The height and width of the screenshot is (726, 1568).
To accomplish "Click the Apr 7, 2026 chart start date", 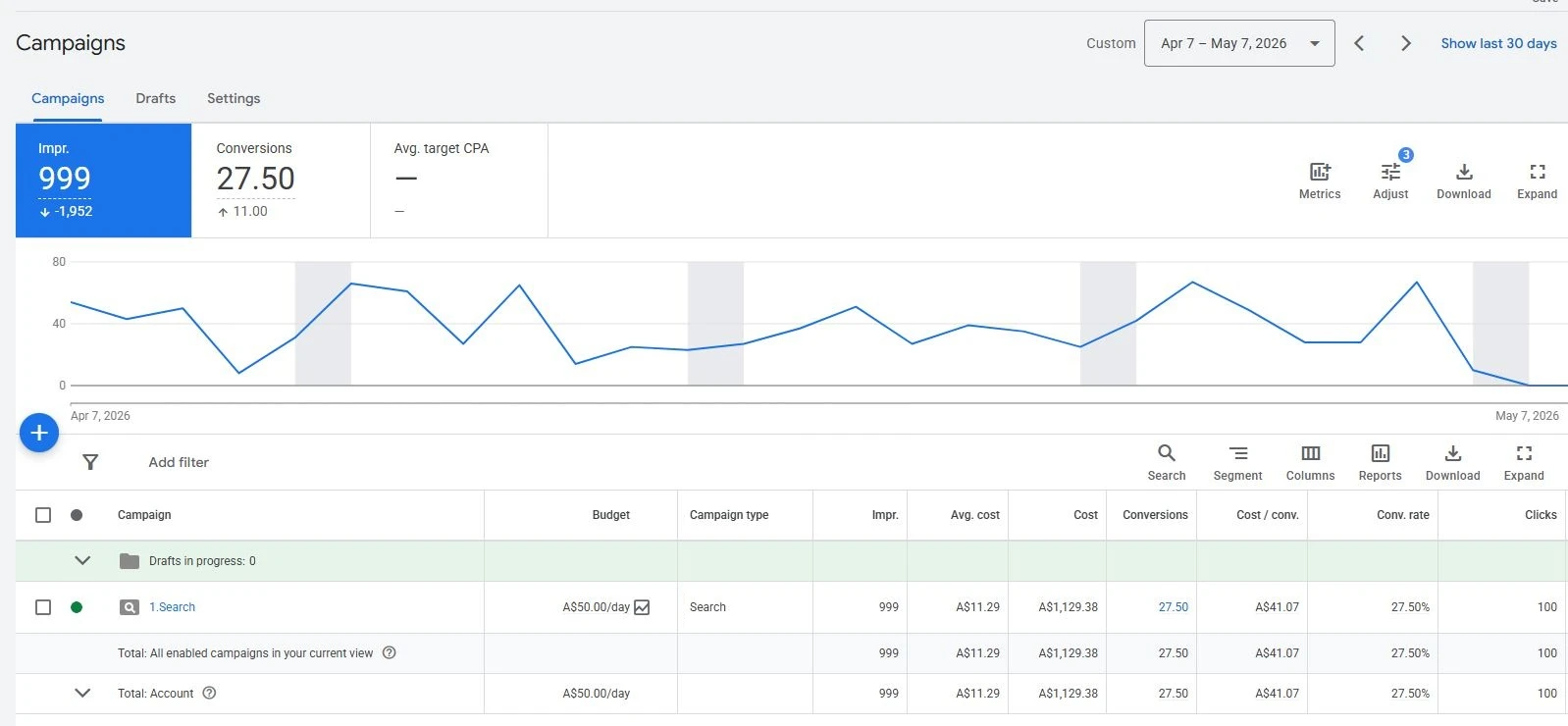I will 100,416.
